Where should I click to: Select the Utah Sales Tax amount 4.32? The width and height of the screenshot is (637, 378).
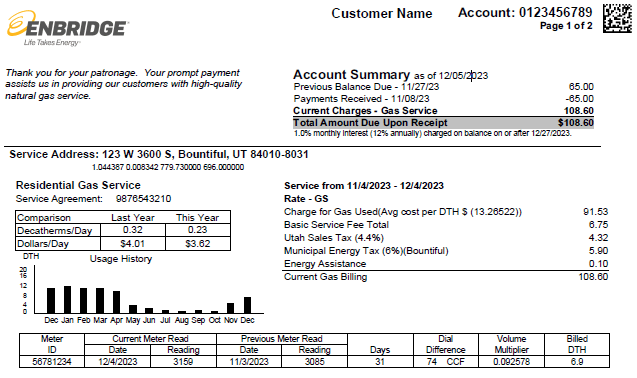point(598,238)
